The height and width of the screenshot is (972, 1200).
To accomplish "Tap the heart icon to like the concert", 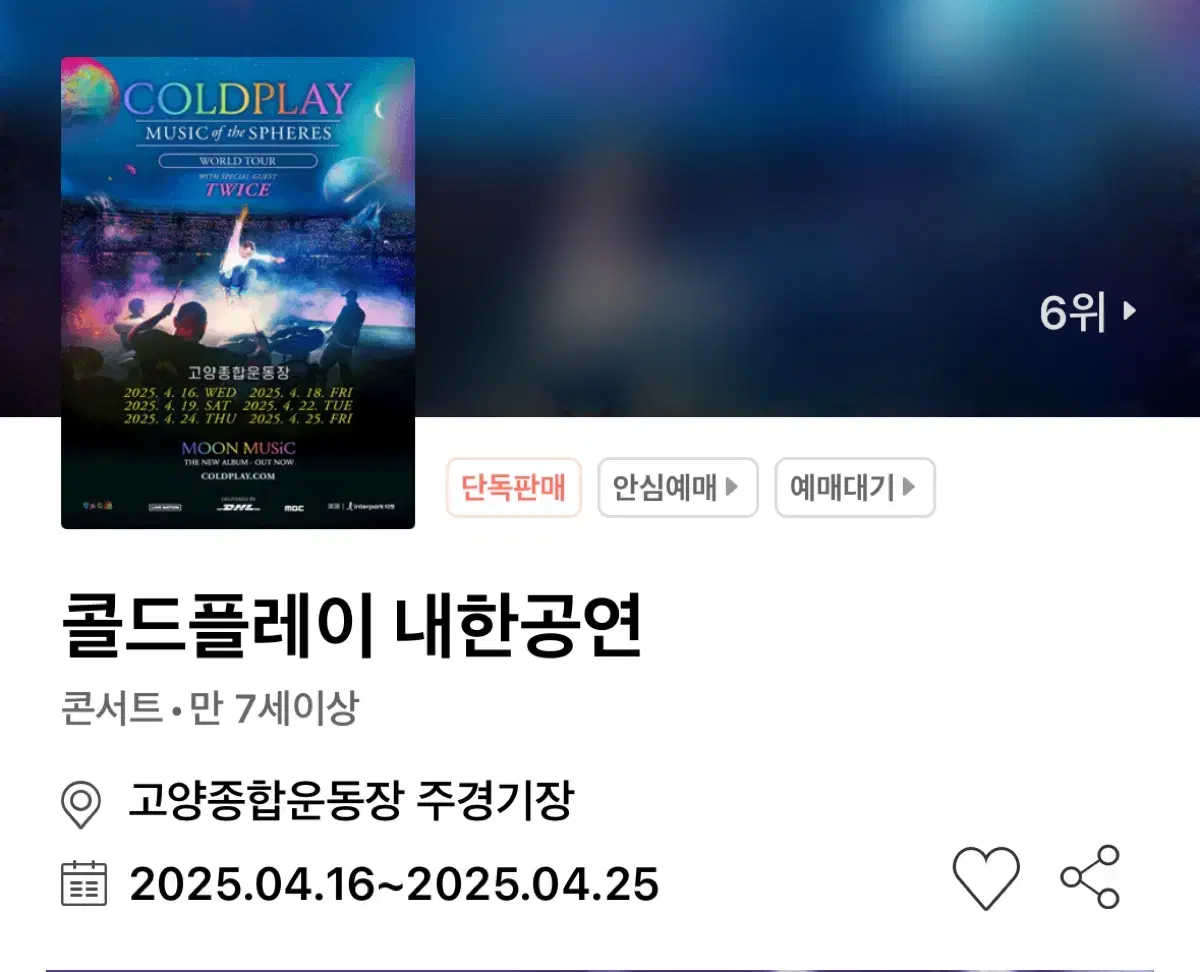I will click(986, 877).
